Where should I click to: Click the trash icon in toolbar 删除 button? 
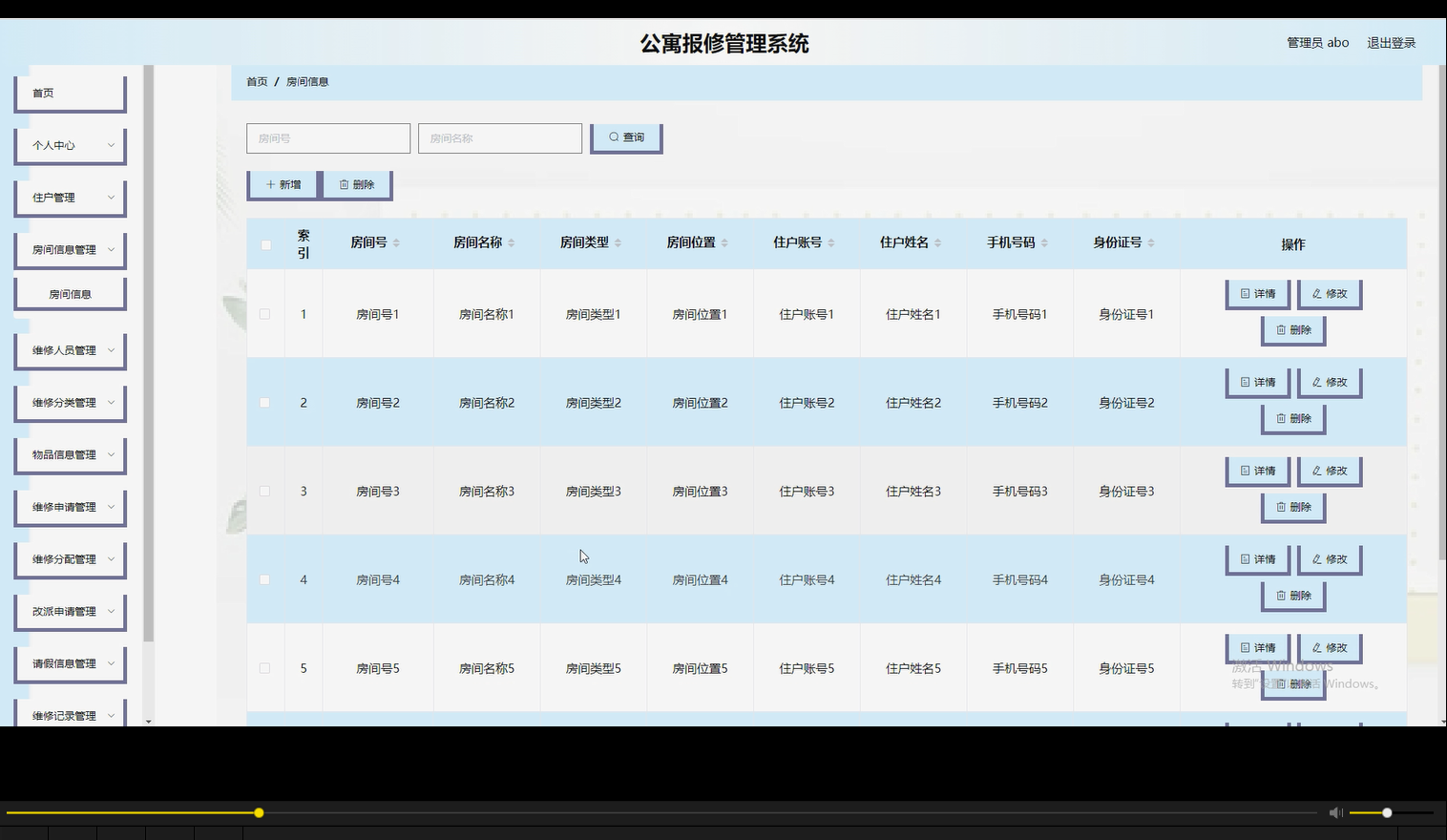[x=345, y=184]
